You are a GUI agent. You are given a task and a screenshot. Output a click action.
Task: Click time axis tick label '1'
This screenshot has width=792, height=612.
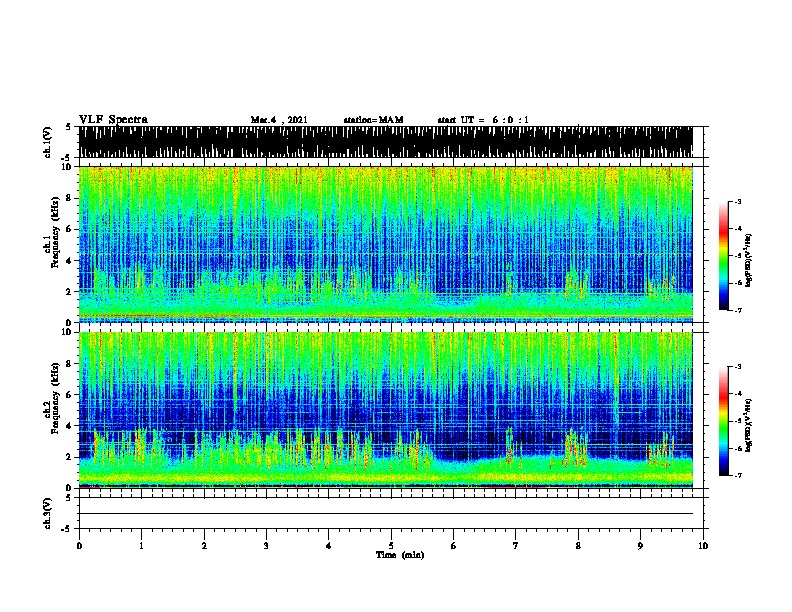pyautogui.click(x=141, y=546)
